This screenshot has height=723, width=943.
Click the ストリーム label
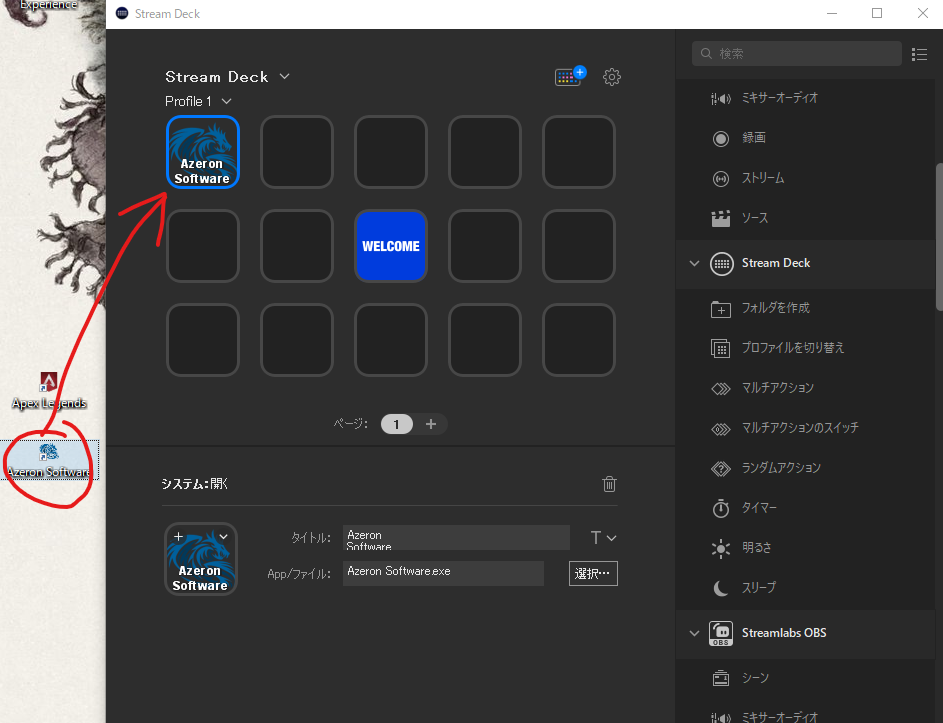coord(763,178)
